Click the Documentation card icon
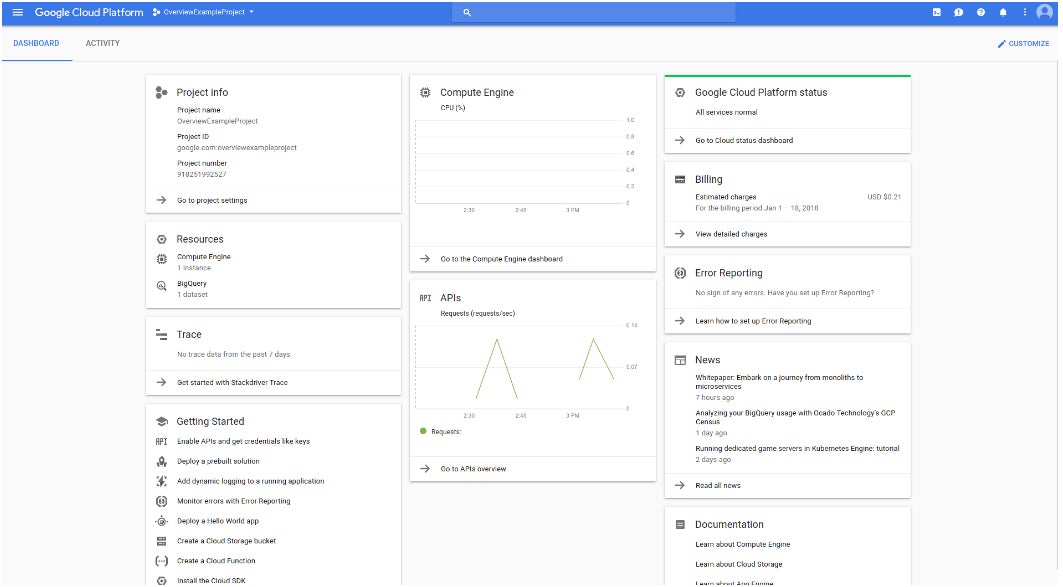 [x=680, y=525]
